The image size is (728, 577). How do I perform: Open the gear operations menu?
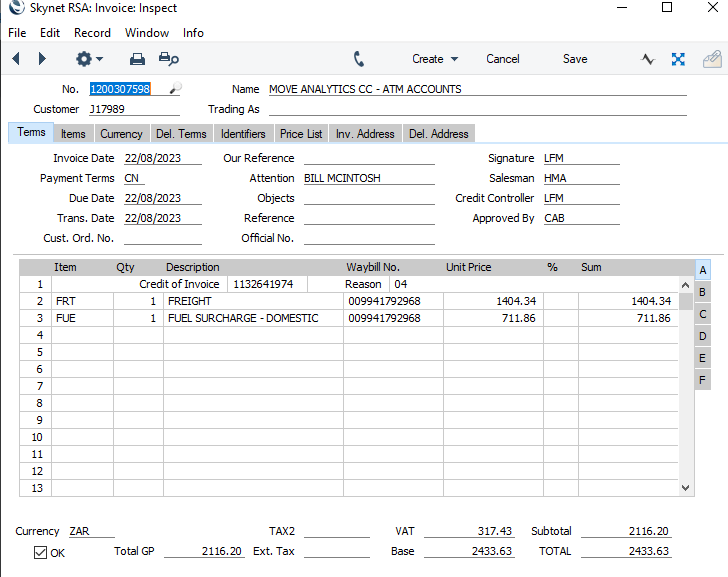(x=89, y=59)
